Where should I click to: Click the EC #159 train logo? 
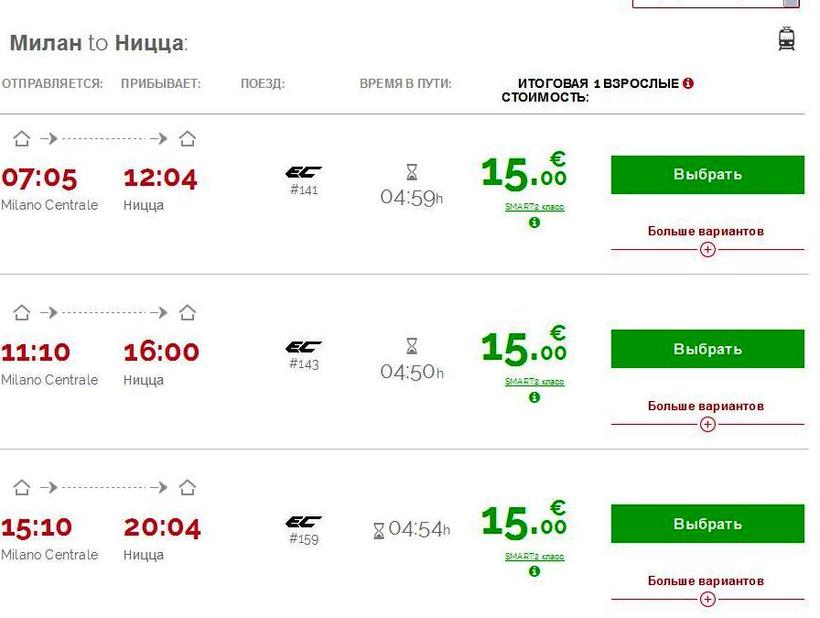coord(303,522)
